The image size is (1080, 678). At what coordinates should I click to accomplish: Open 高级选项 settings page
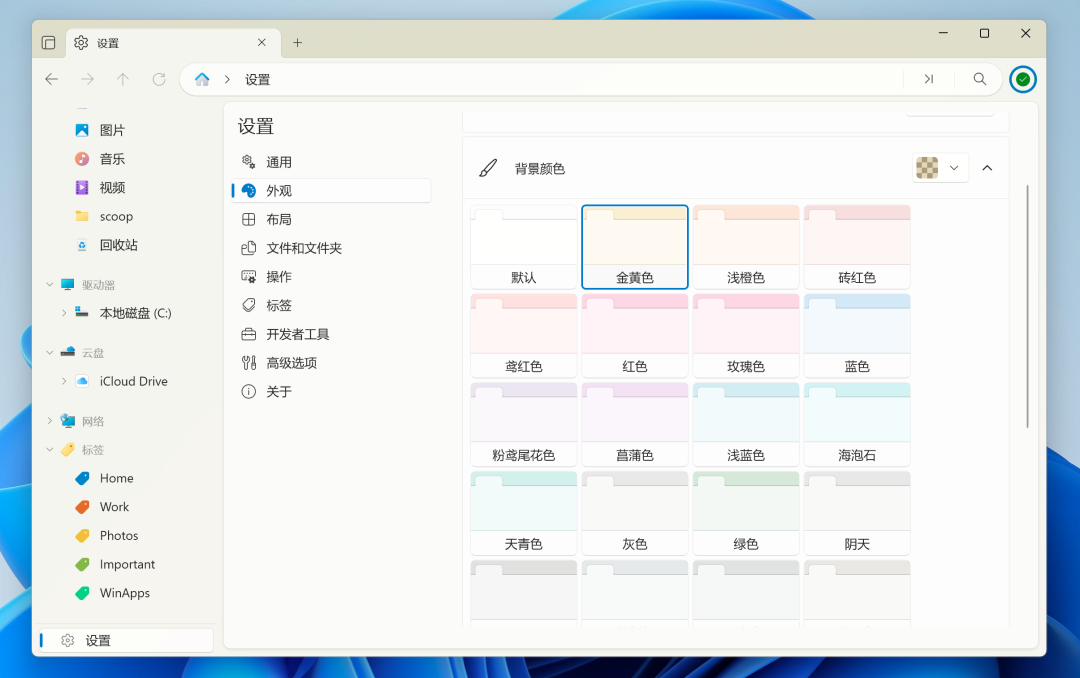click(x=331, y=363)
